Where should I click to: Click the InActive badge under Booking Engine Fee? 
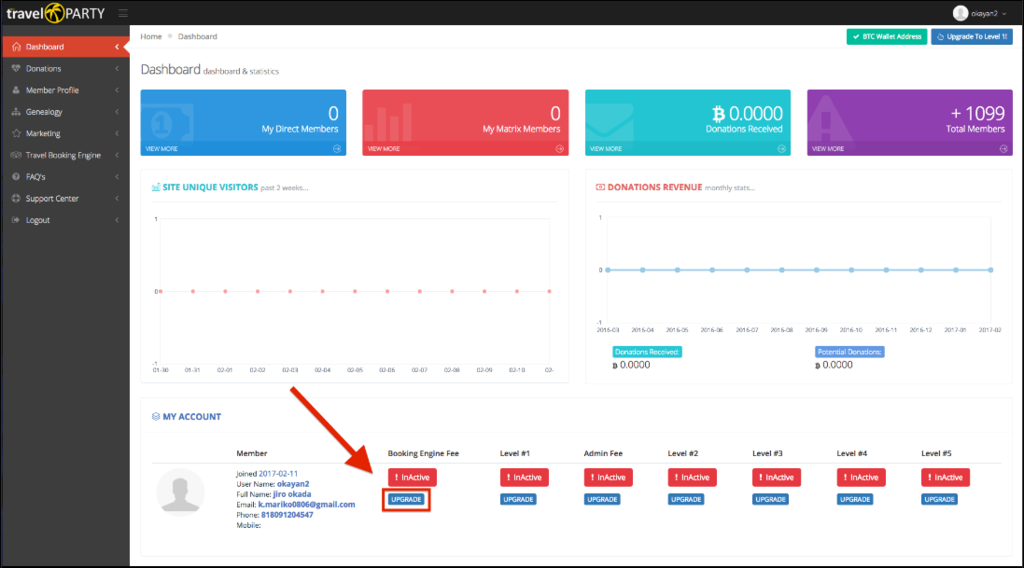pos(412,477)
